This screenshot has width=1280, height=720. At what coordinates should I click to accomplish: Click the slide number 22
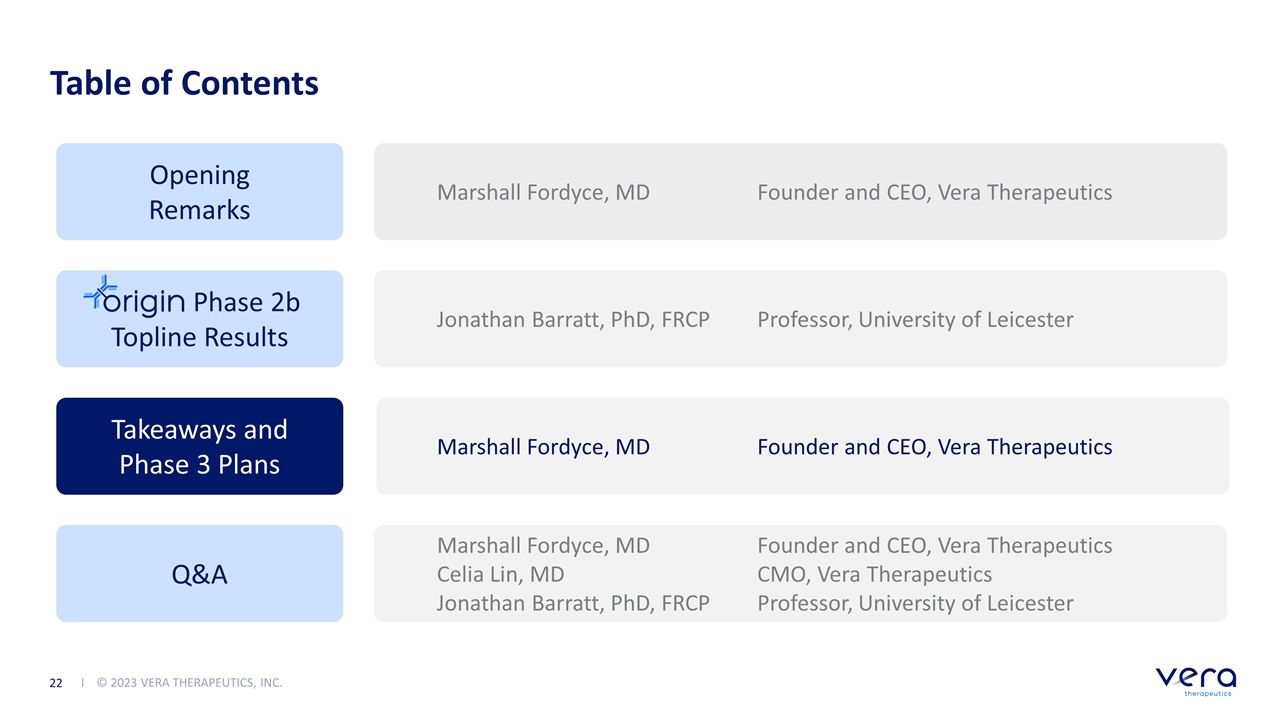57,683
